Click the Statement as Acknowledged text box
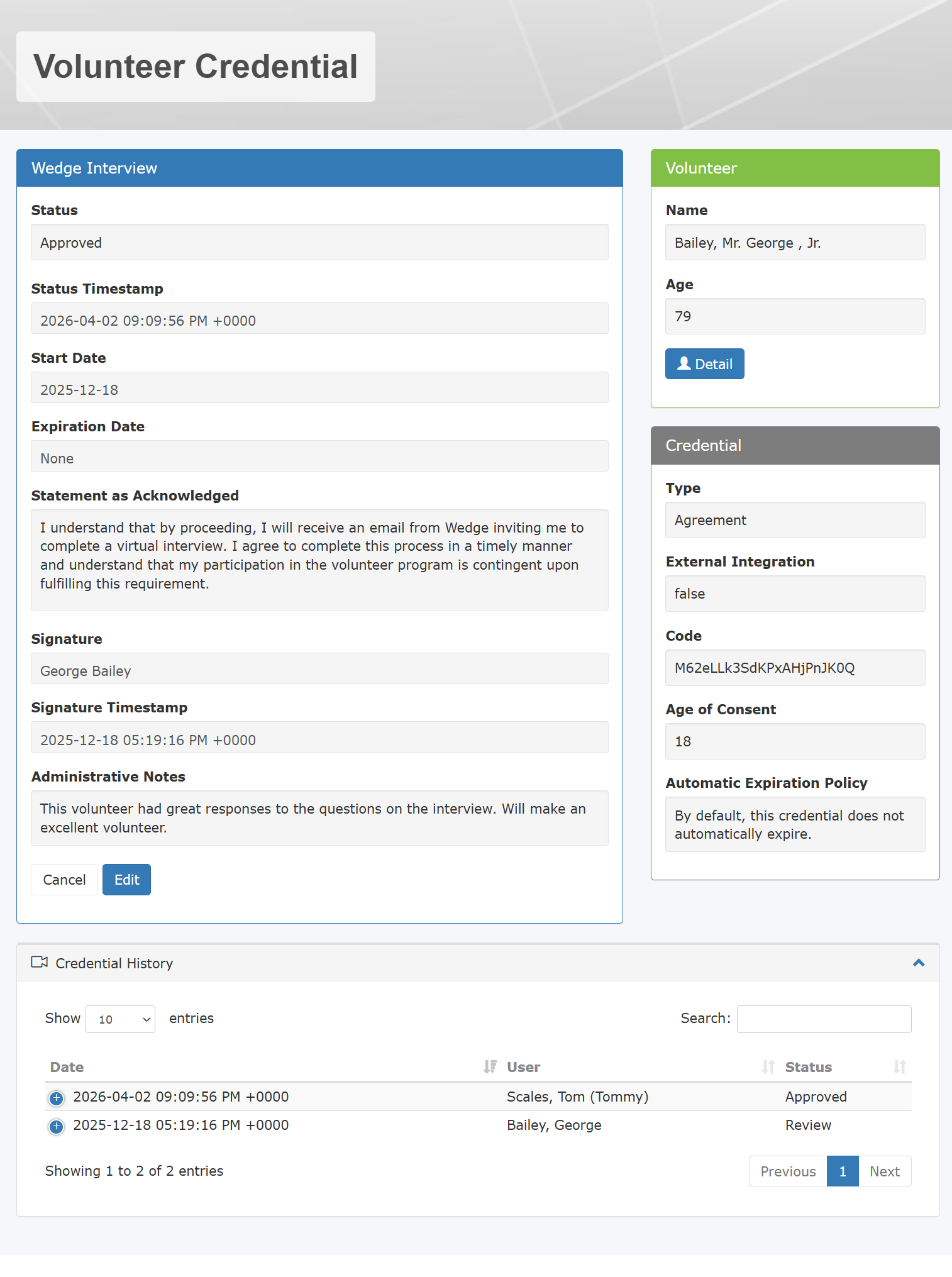The width and height of the screenshot is (952, 1277). [319, 560]
